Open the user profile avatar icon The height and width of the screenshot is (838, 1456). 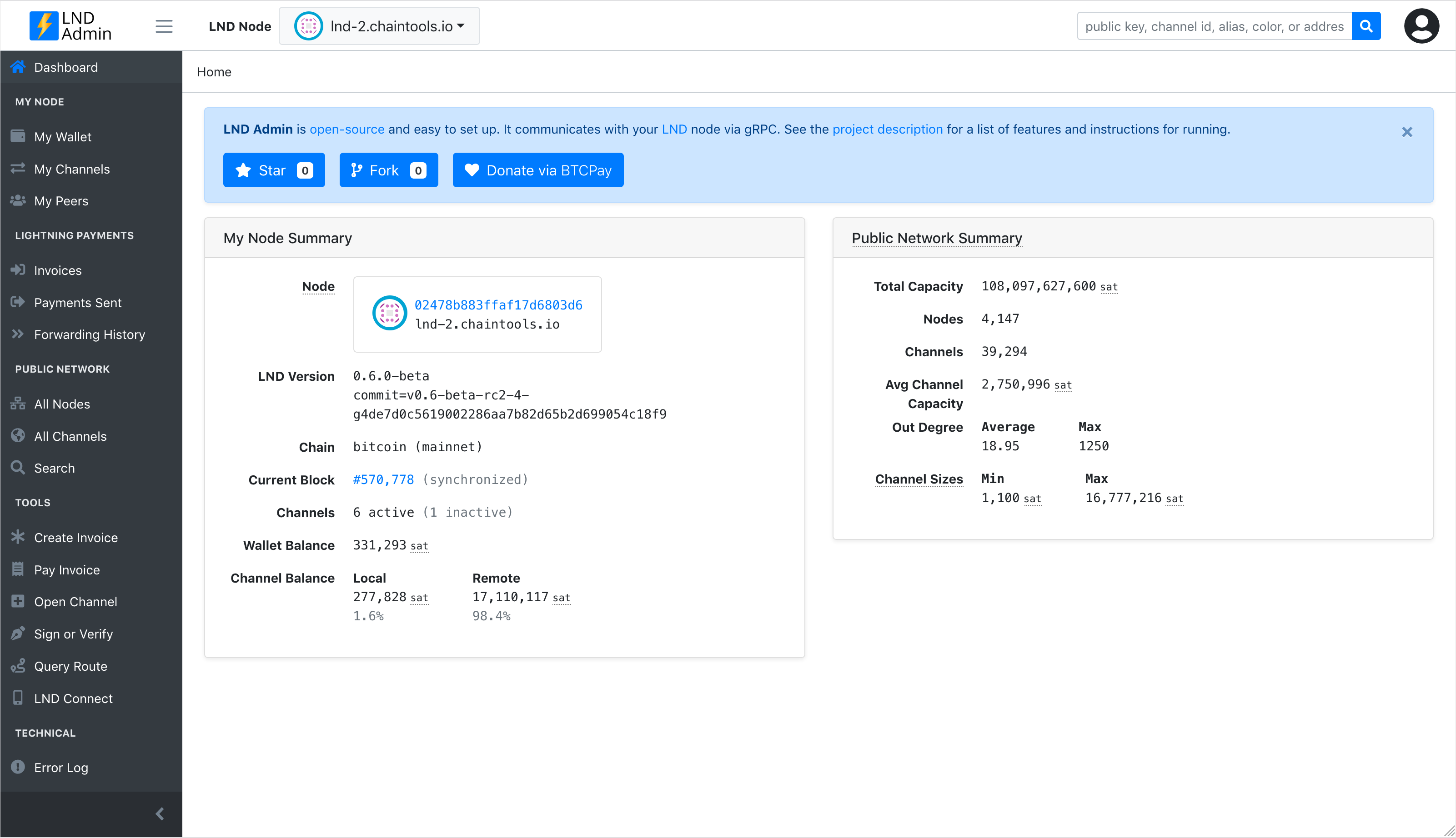click(x=1421, y=26)
